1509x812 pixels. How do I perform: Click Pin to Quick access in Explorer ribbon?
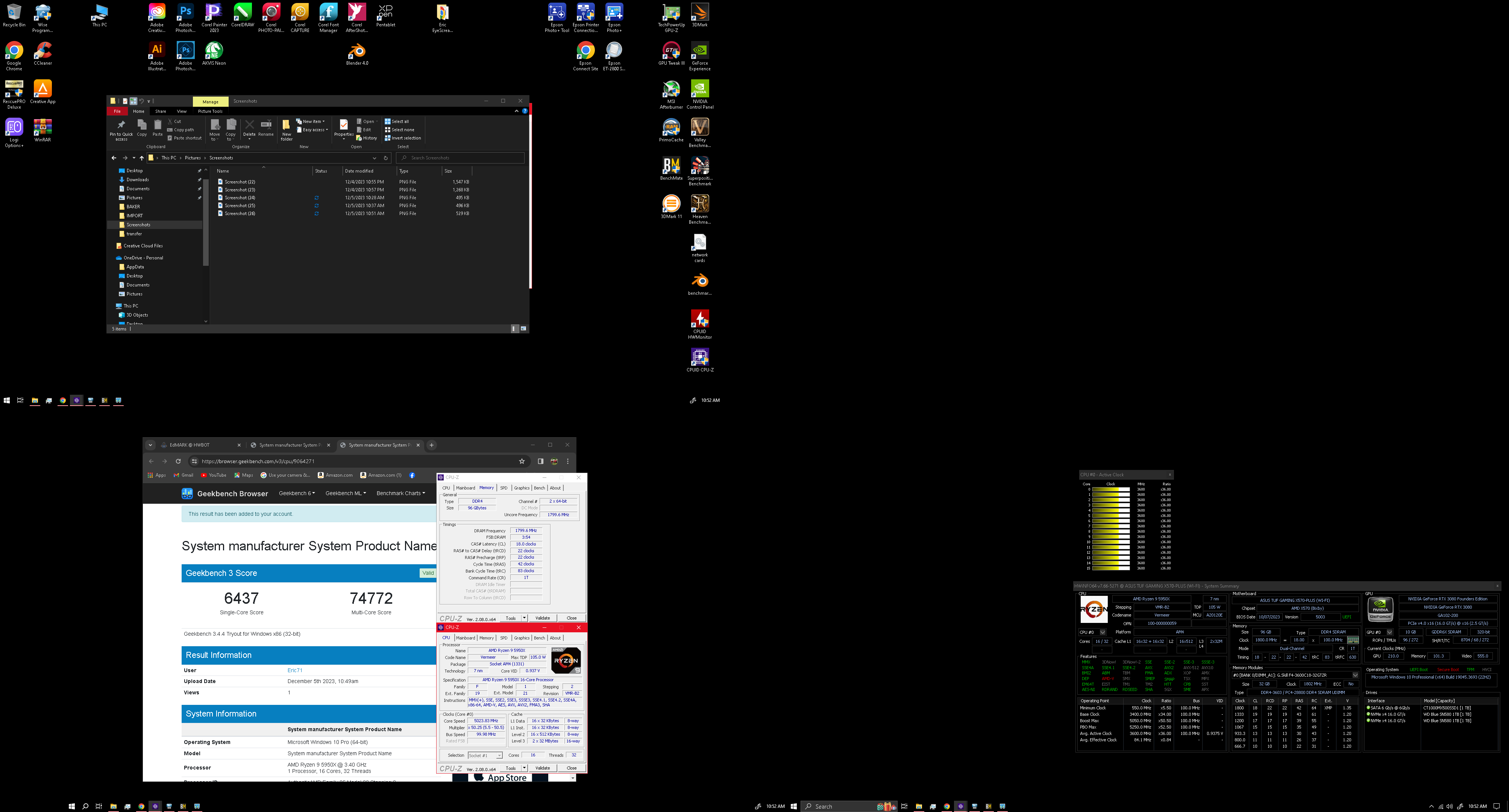[121, 130]
